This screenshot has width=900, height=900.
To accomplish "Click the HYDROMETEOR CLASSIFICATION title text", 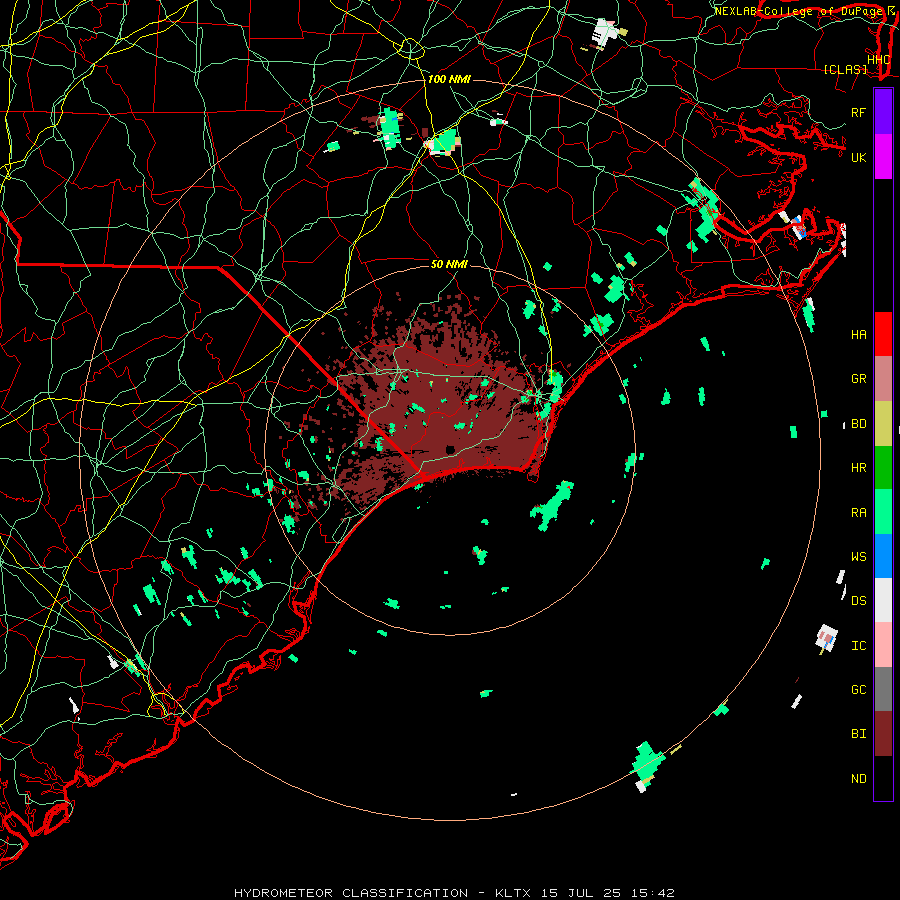I will point(351,893).
